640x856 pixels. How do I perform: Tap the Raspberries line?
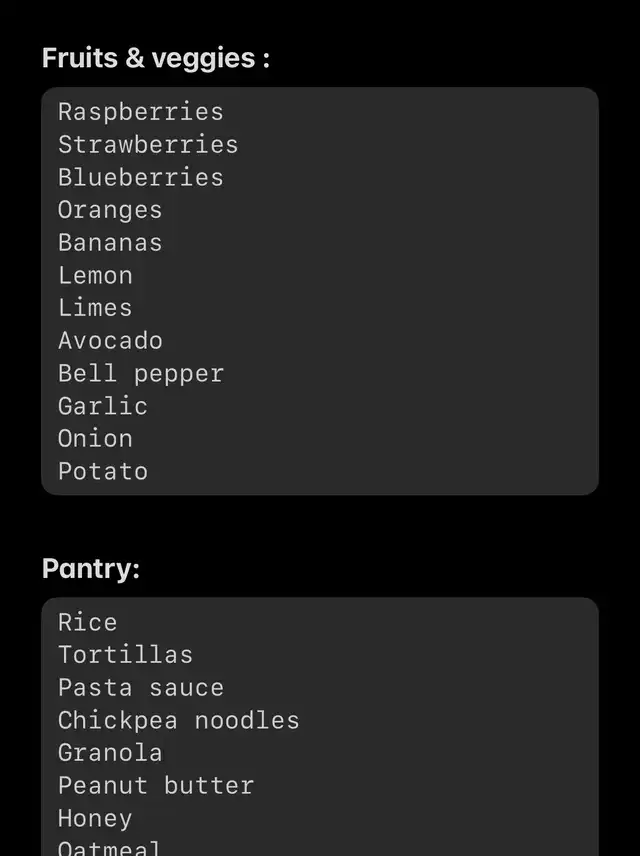click(140, 112)
